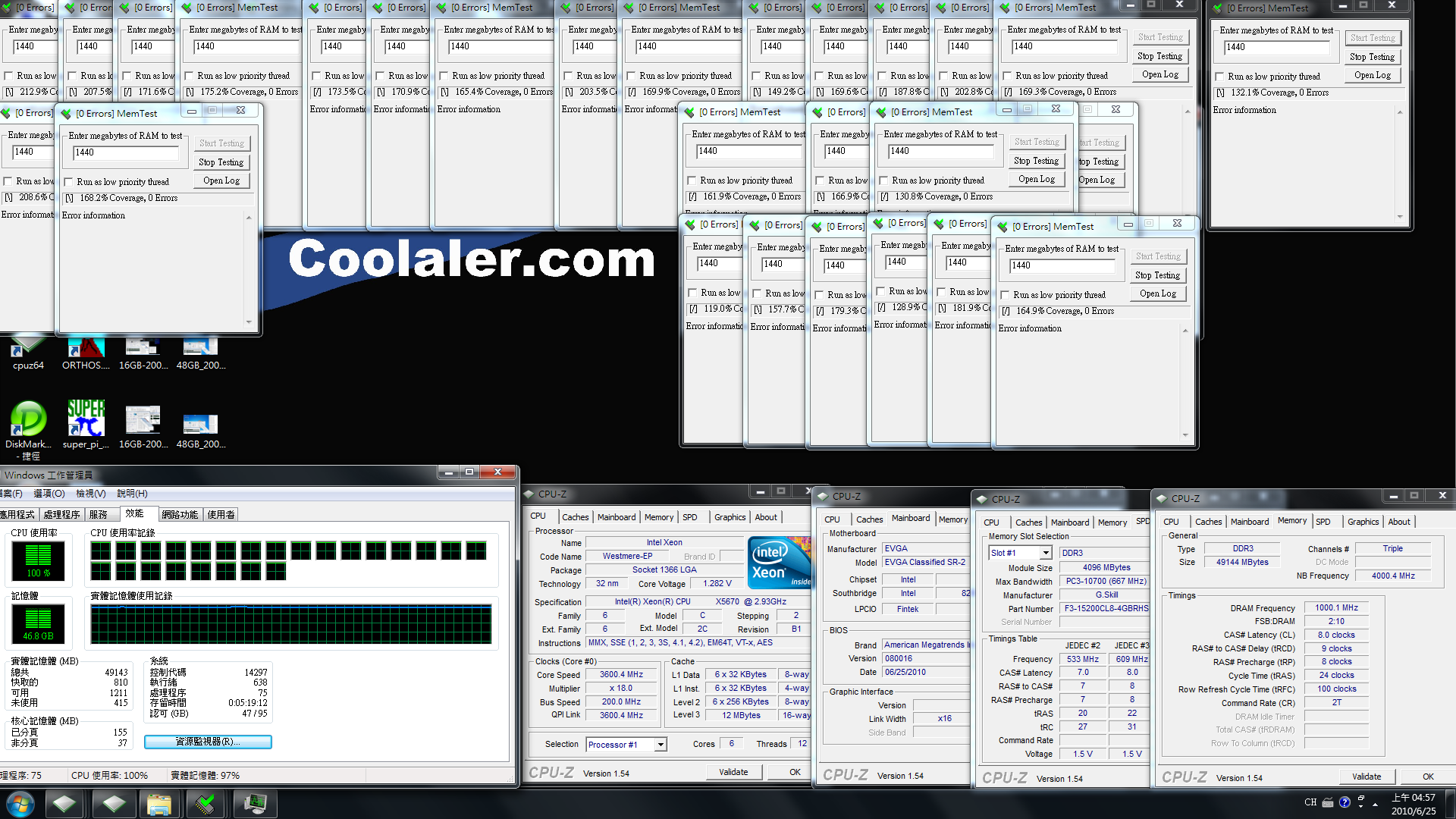Image resolution: width=1456 pixels, height=819 pixels.
Task: Toggle low priority checkbox in the 130.8% MemTest window
Action: pos(883,180)
